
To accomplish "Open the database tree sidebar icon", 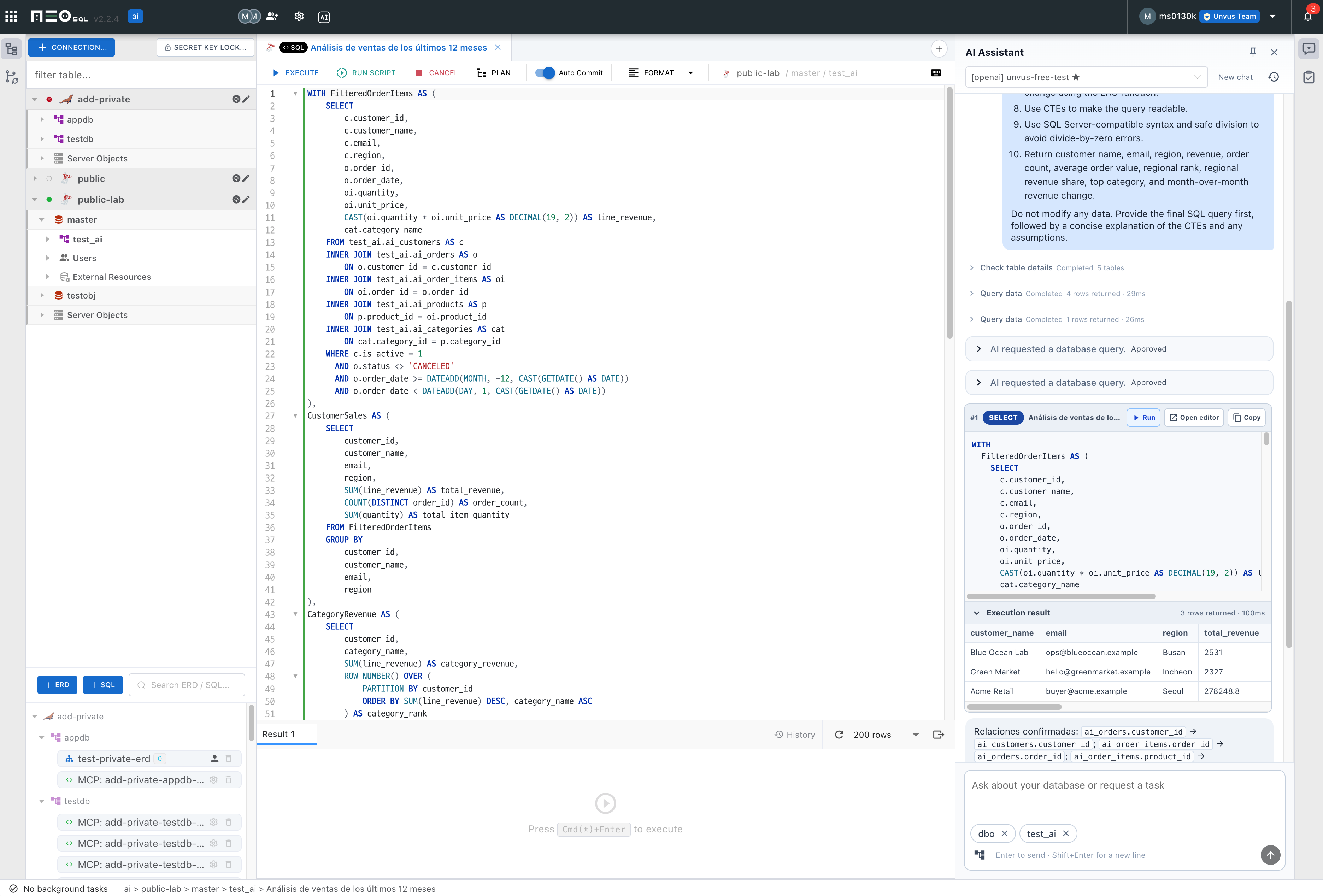I will click(x=11, y=49).
